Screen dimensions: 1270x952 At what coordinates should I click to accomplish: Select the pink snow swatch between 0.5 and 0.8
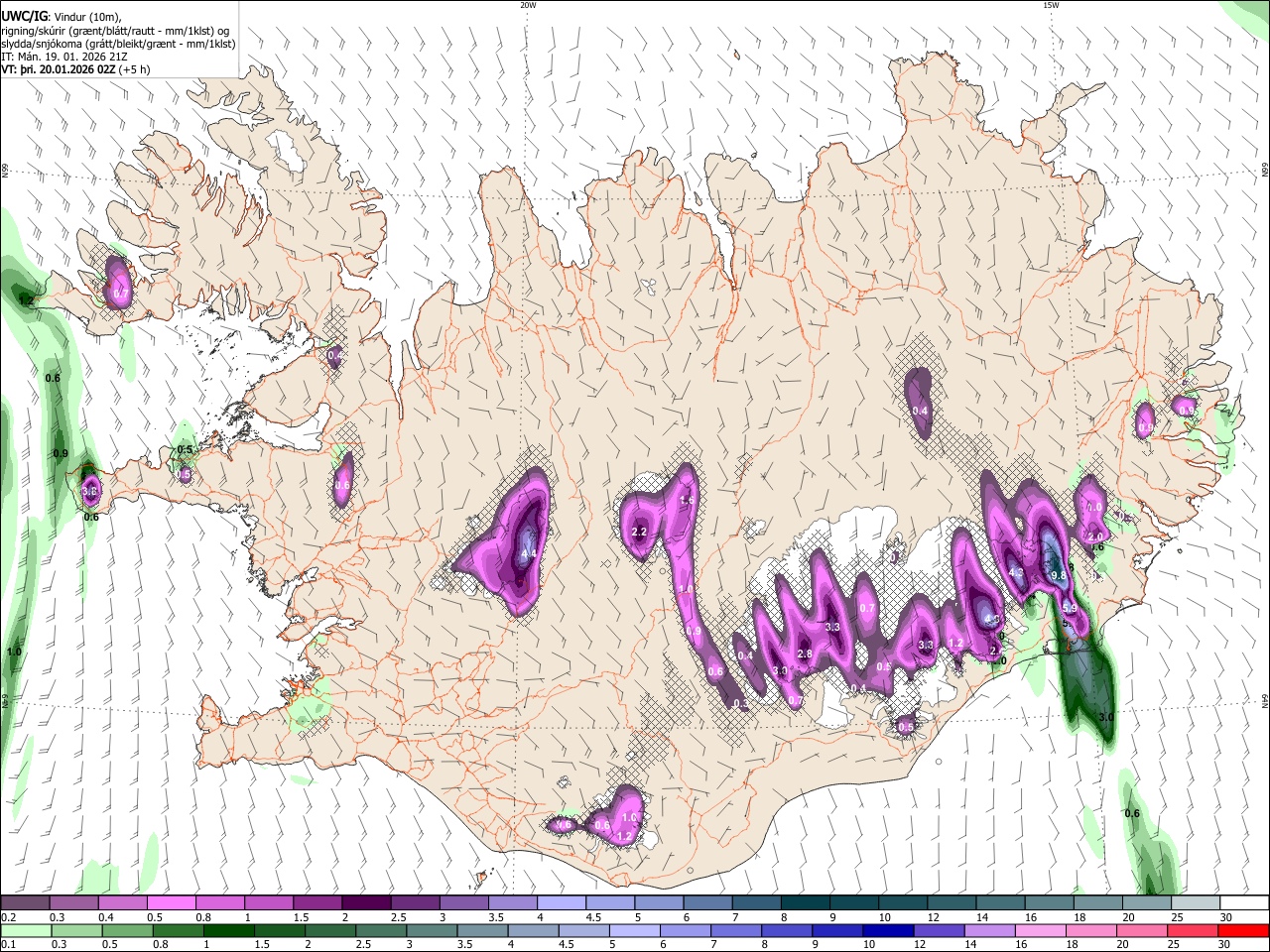pyautogui.click(x=172, y=902)
